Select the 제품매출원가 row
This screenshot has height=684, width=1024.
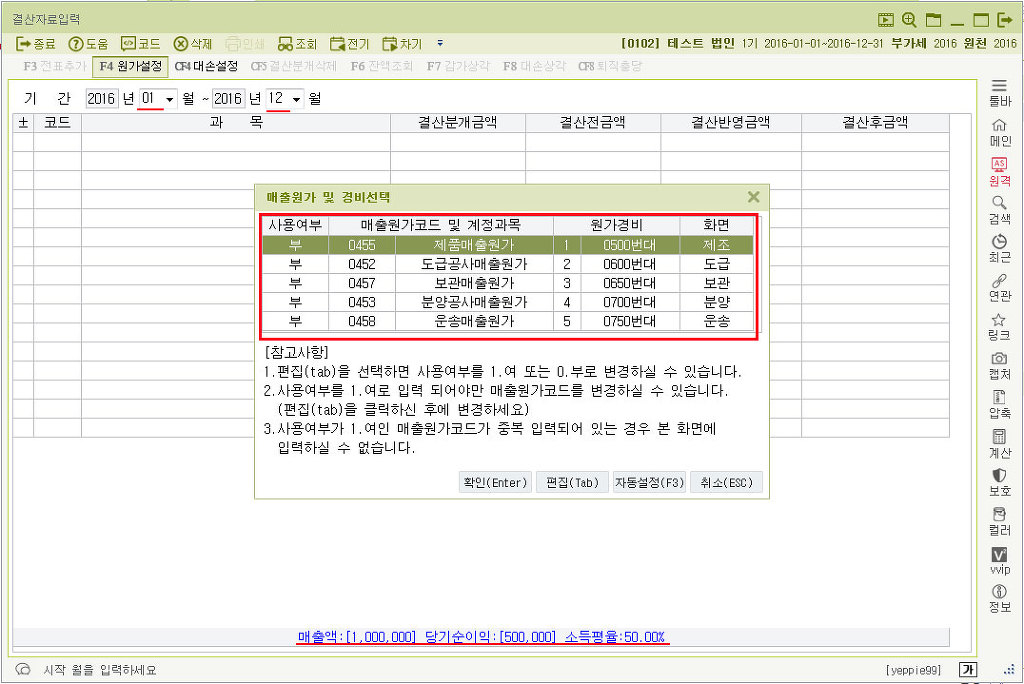point(507,245)
